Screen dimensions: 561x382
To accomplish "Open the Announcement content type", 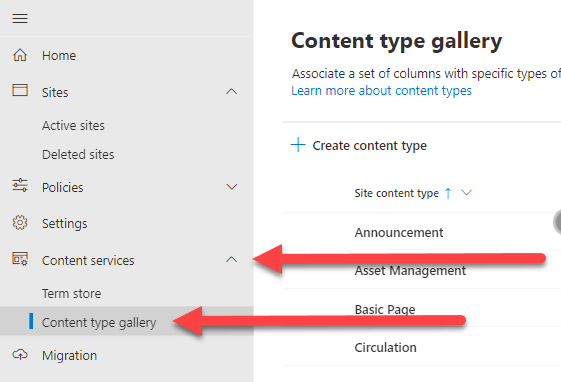I will [x=399, y=233].
